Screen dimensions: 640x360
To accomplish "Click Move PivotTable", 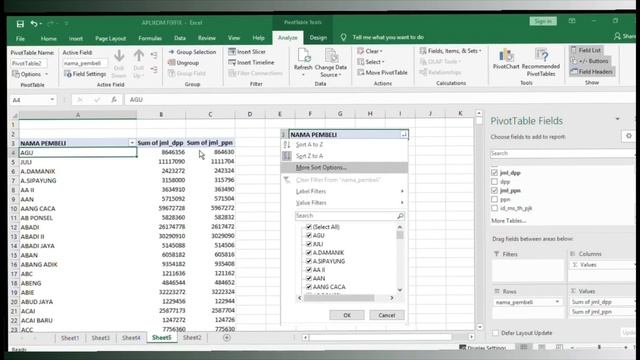I will (382, 73).
